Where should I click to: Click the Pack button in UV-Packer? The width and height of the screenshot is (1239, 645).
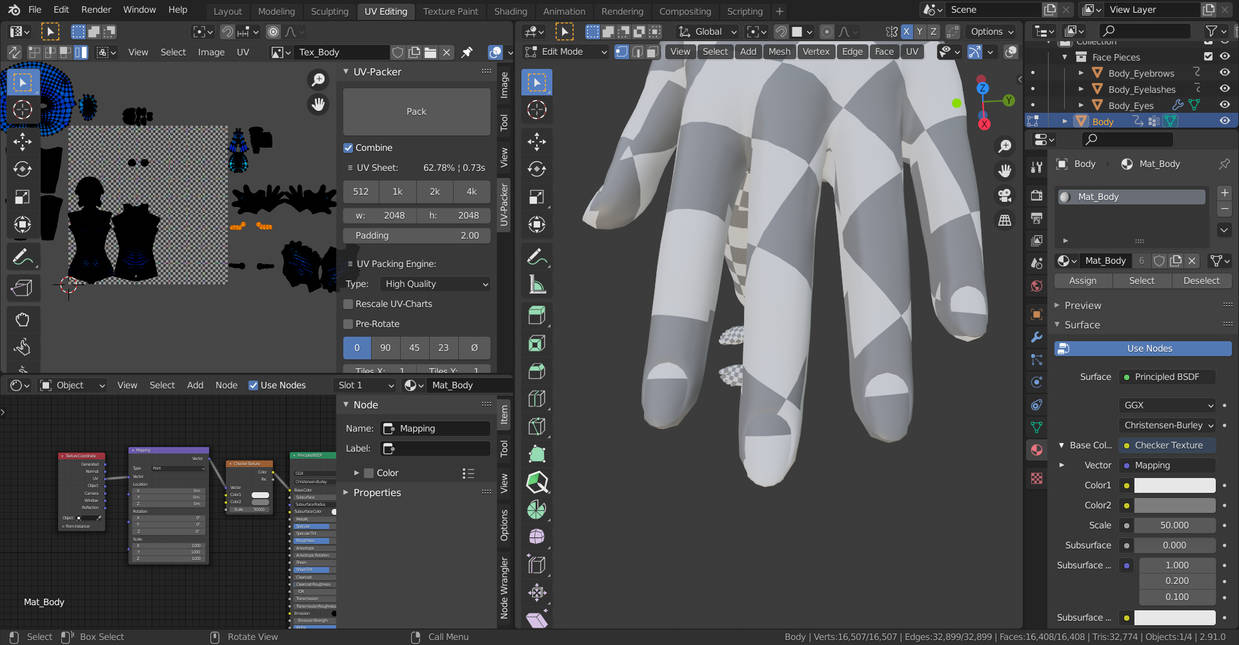[417, 111]
